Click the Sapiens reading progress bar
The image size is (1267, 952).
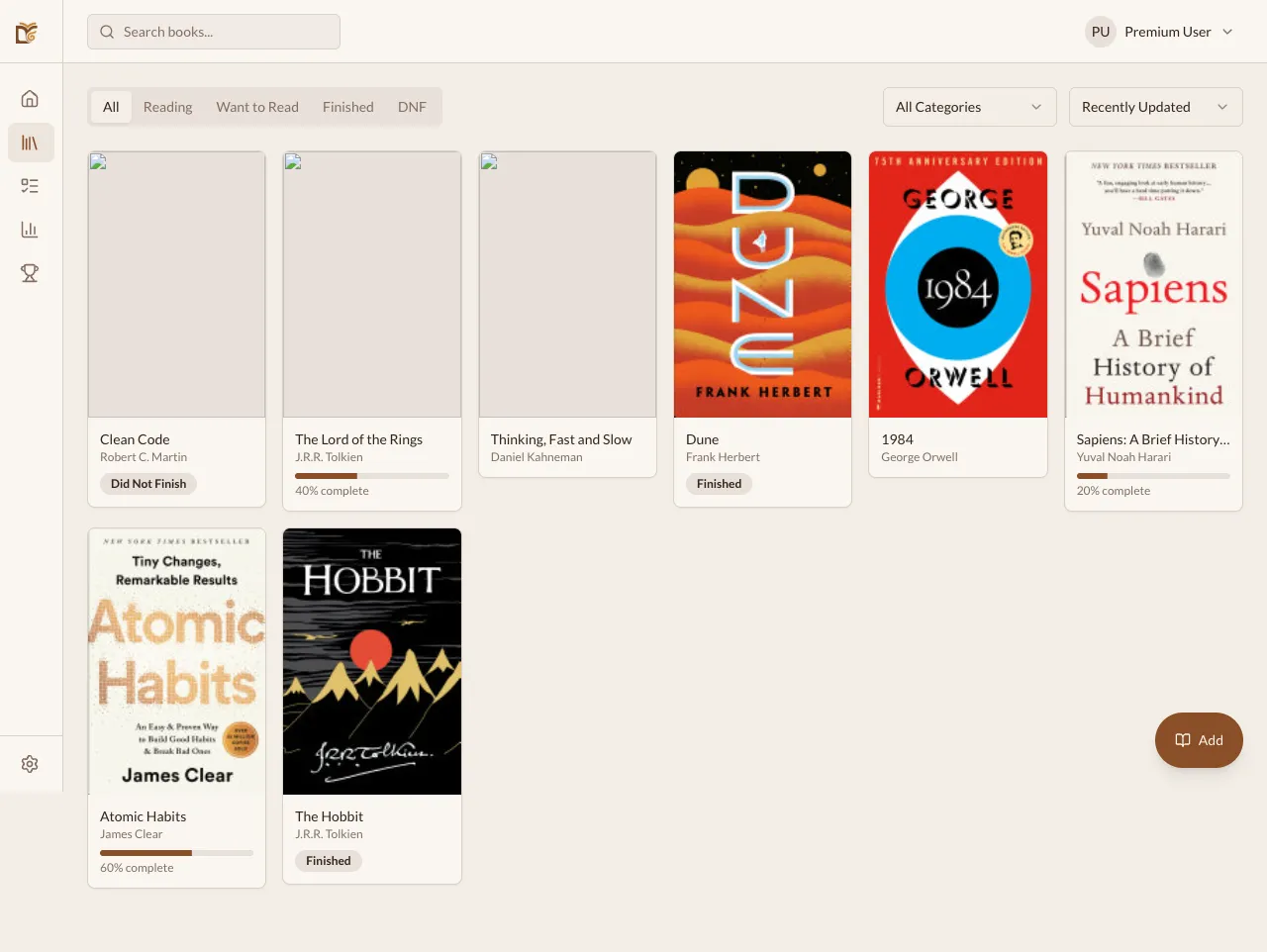[x=1153, y=476]
